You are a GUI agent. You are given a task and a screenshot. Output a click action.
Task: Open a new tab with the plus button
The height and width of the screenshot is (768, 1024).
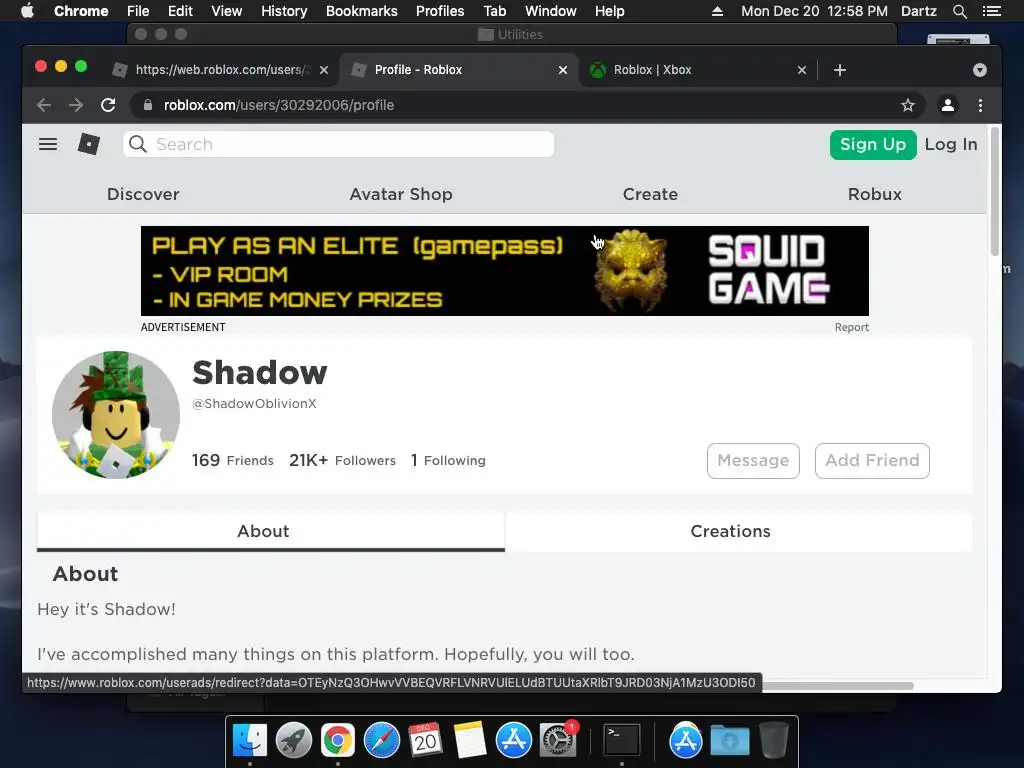(x=840, y=70)
